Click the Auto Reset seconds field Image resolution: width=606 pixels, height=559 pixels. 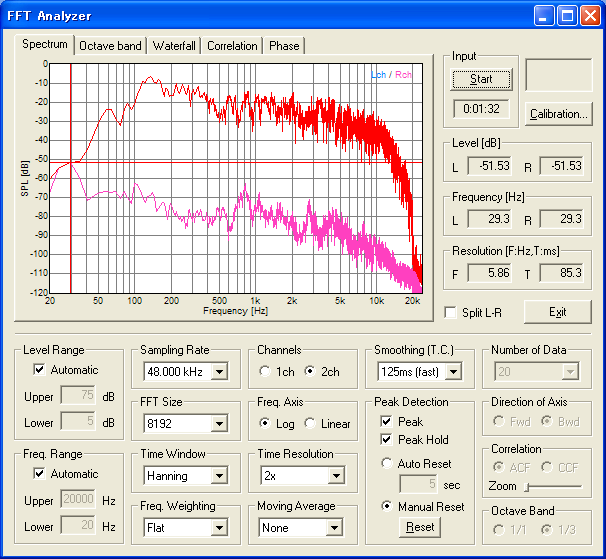pyautogui.click(x=419, y=484)
